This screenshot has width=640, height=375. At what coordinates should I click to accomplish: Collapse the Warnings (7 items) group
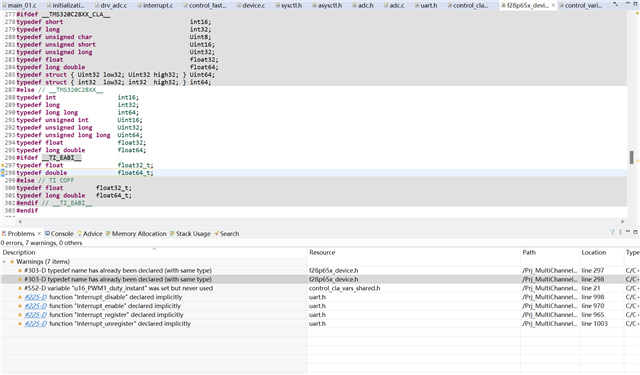pyautogui.click(x=4, y=262)
